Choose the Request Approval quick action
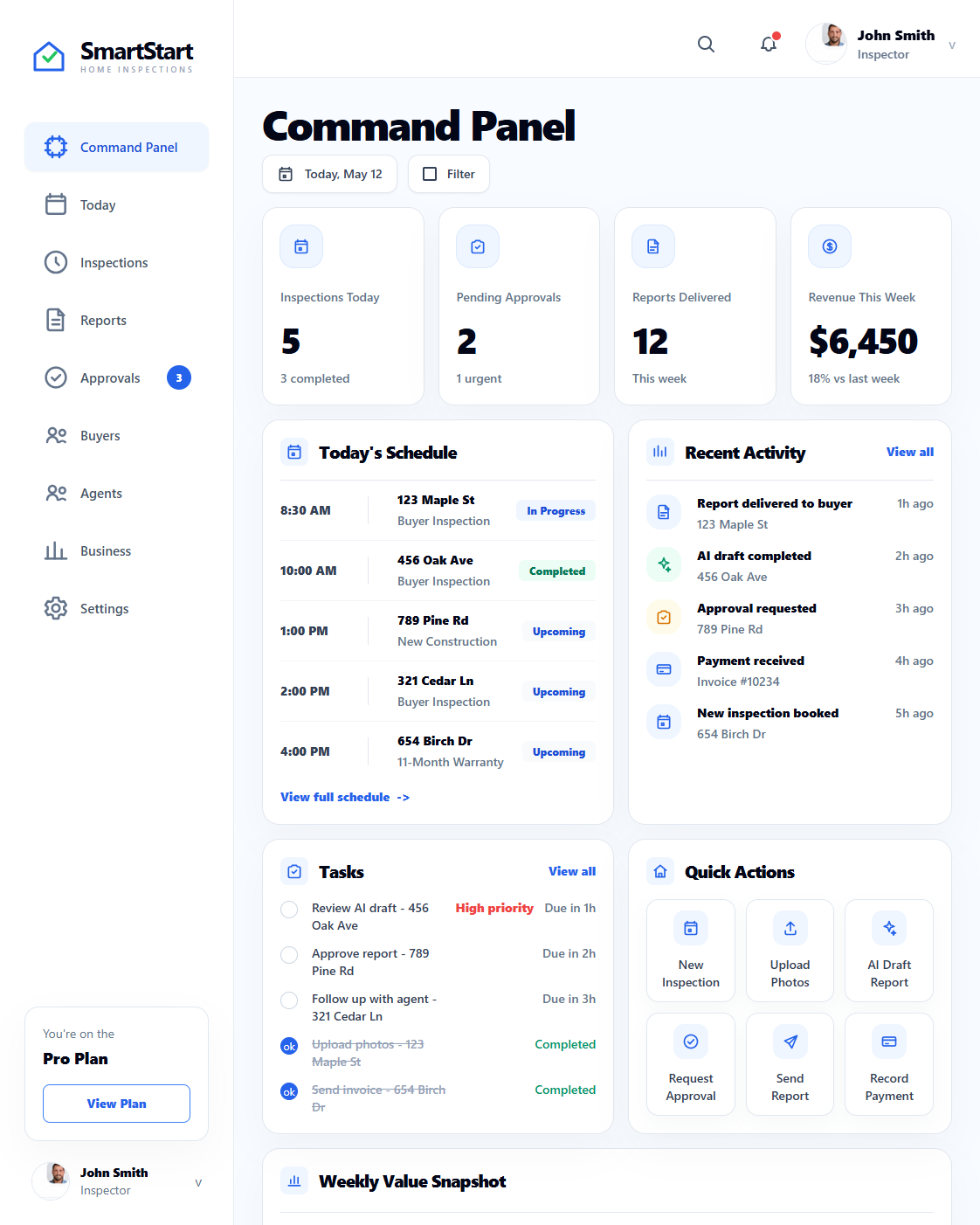Viewport: 980px width, 1225px height. 691,1064
